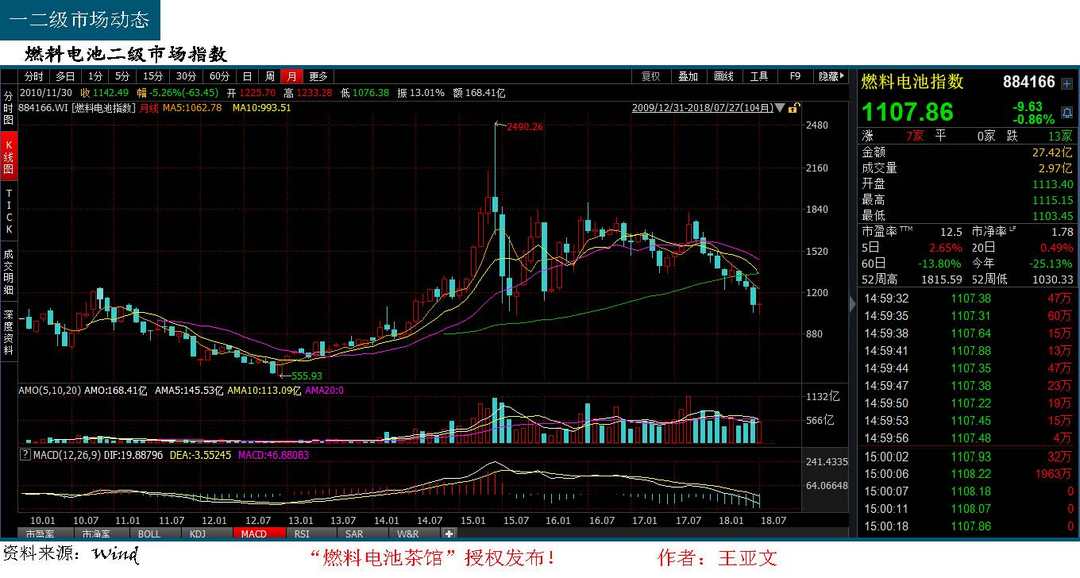This screenshot has width=1080, height=578.
Task: Open the 更多 more periods menu
Action: [x=318, y=76]
